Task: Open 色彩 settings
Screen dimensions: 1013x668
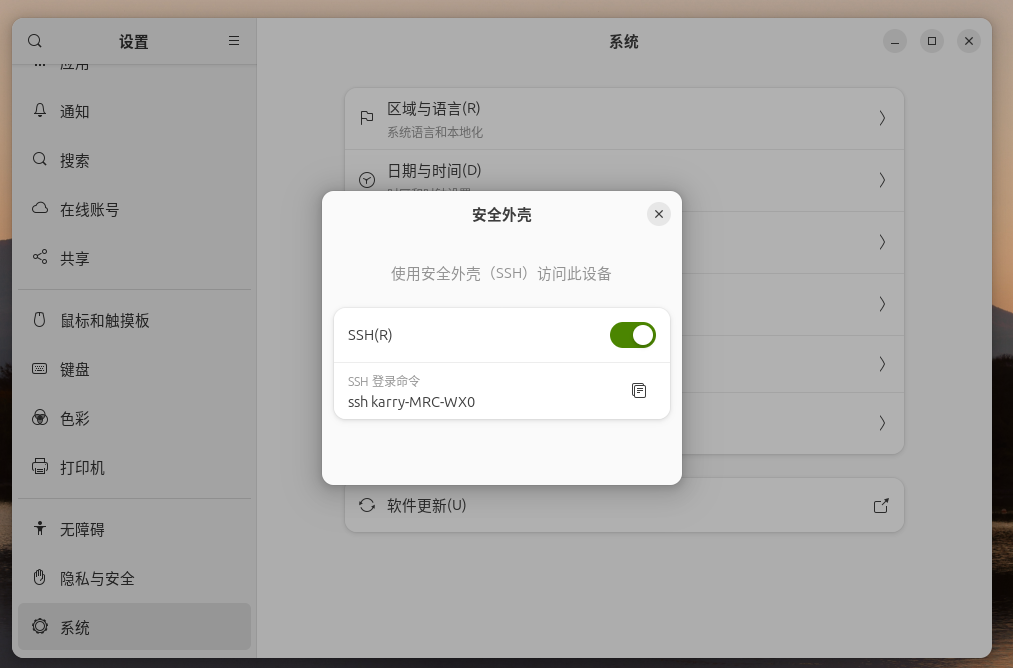Action: [x=134, y=419]
